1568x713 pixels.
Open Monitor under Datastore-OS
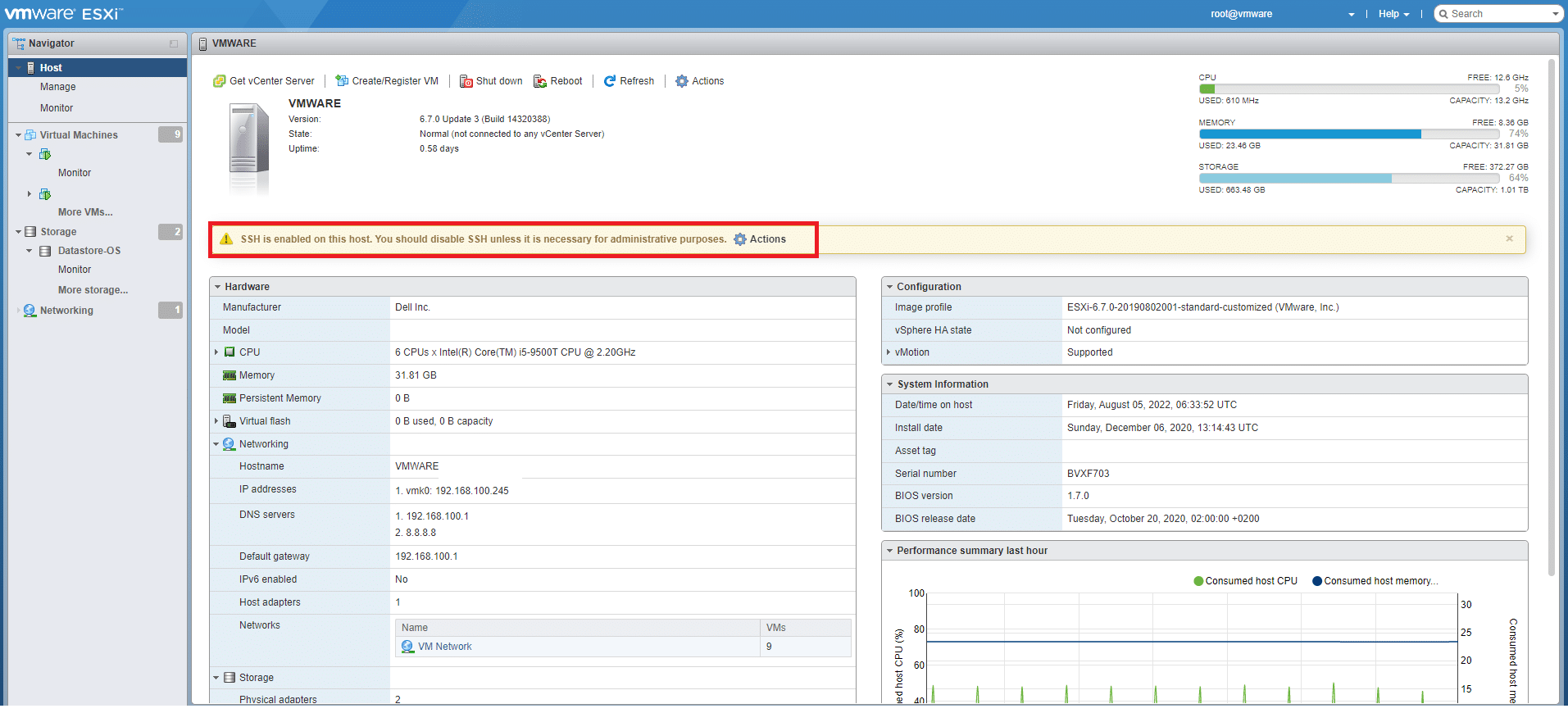click(x=75, y=270)
